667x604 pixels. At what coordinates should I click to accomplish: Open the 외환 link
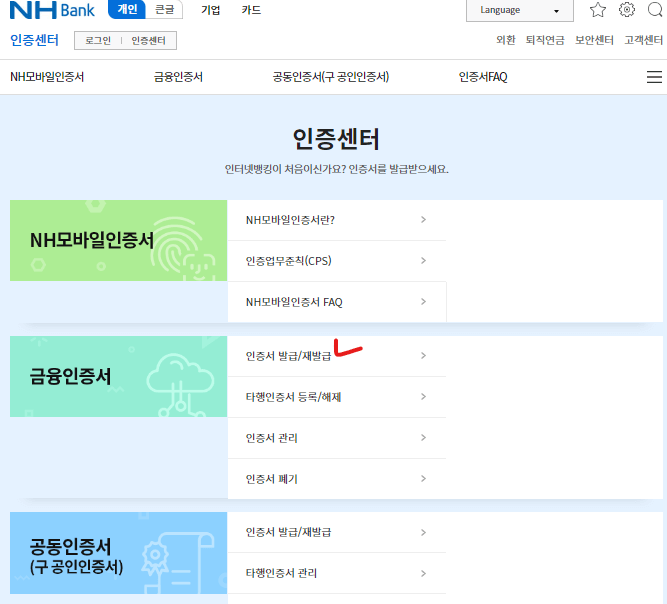coord(505,40)
